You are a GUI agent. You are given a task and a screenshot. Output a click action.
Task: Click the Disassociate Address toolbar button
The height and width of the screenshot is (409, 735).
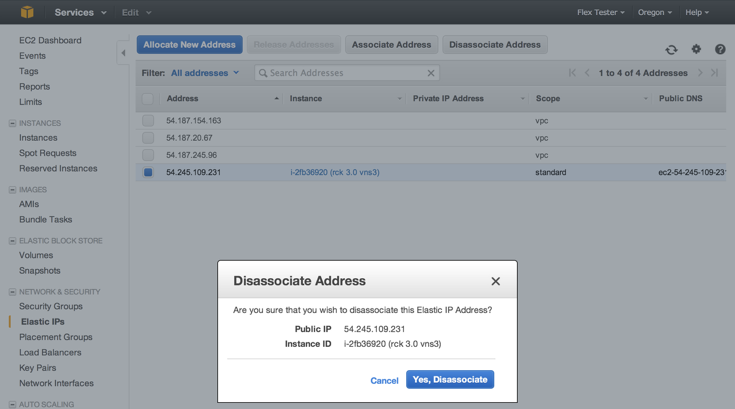click(x=495, y=45)
